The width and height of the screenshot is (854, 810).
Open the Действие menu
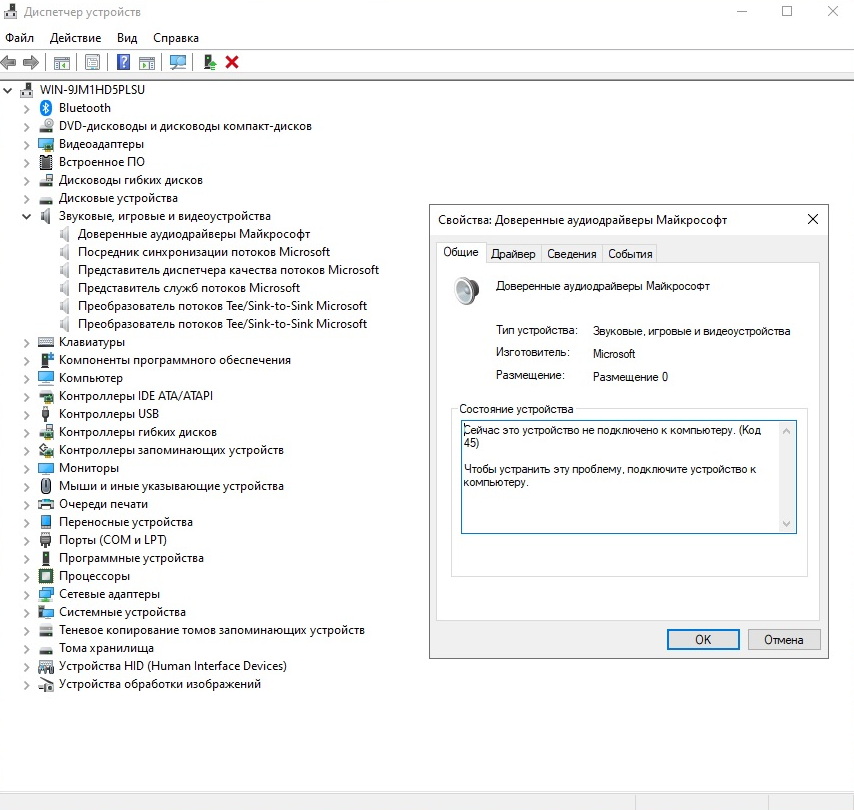pyautogui.click(x=75, y=38)
